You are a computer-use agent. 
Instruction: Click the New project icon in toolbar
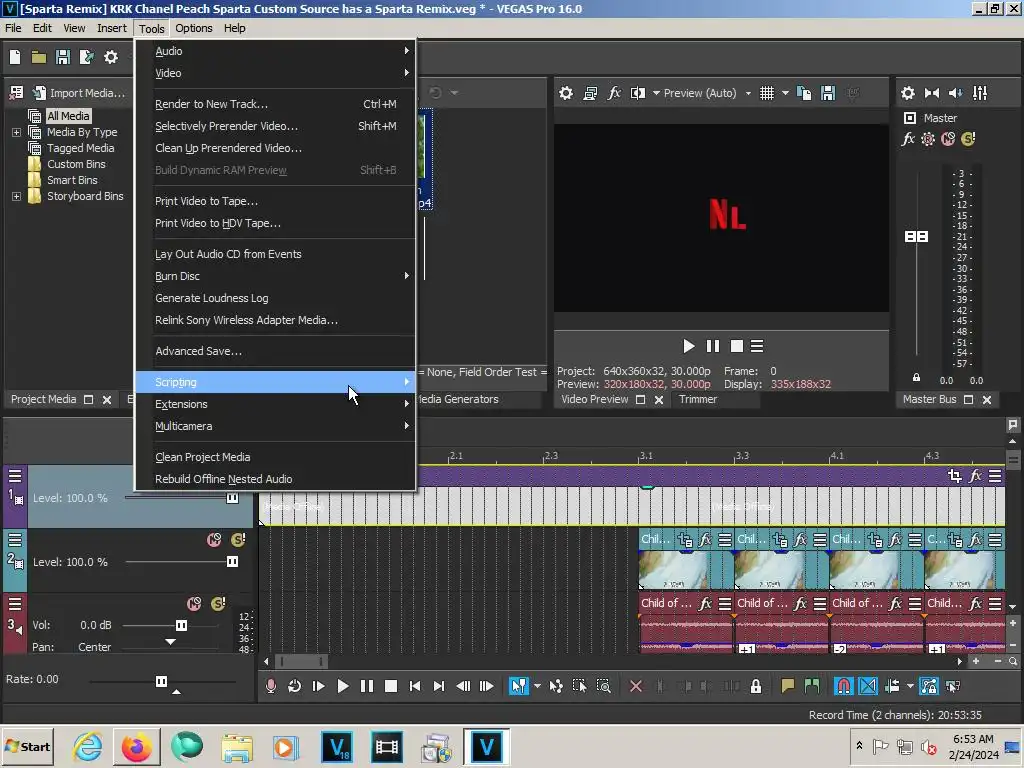pos(15,57)
